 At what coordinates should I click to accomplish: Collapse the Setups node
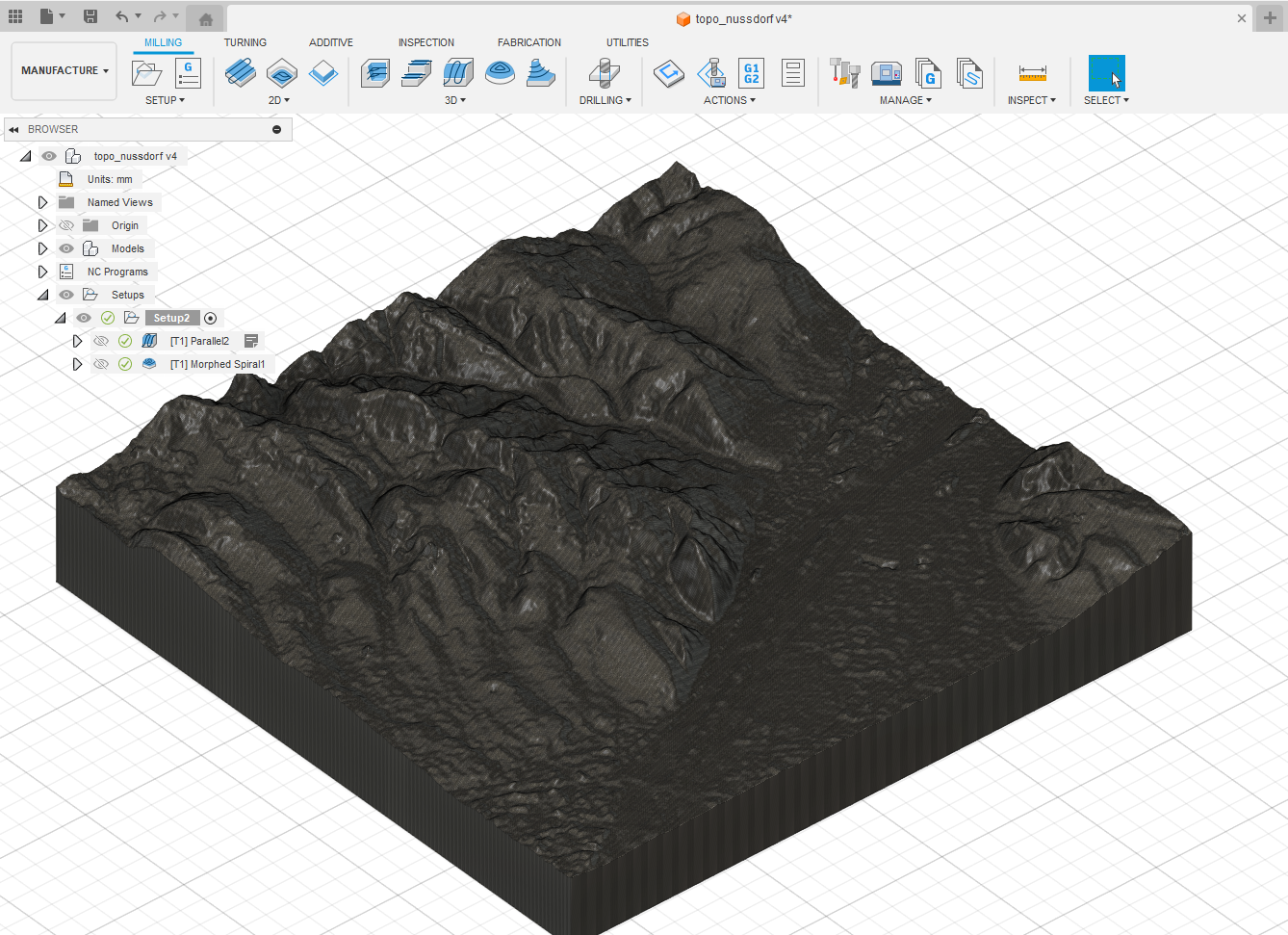[42, 295]
